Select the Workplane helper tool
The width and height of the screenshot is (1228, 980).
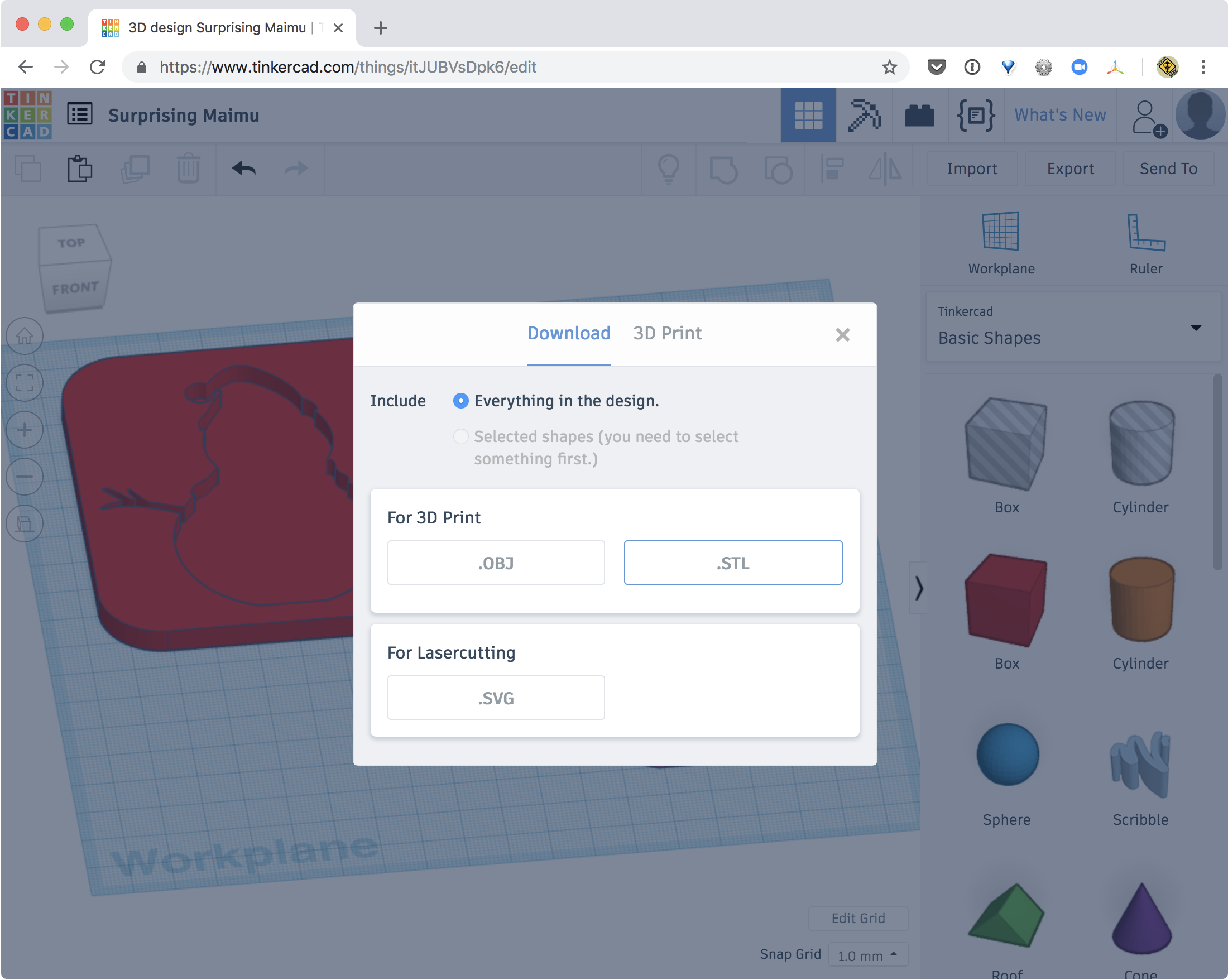click(1001, 242)
